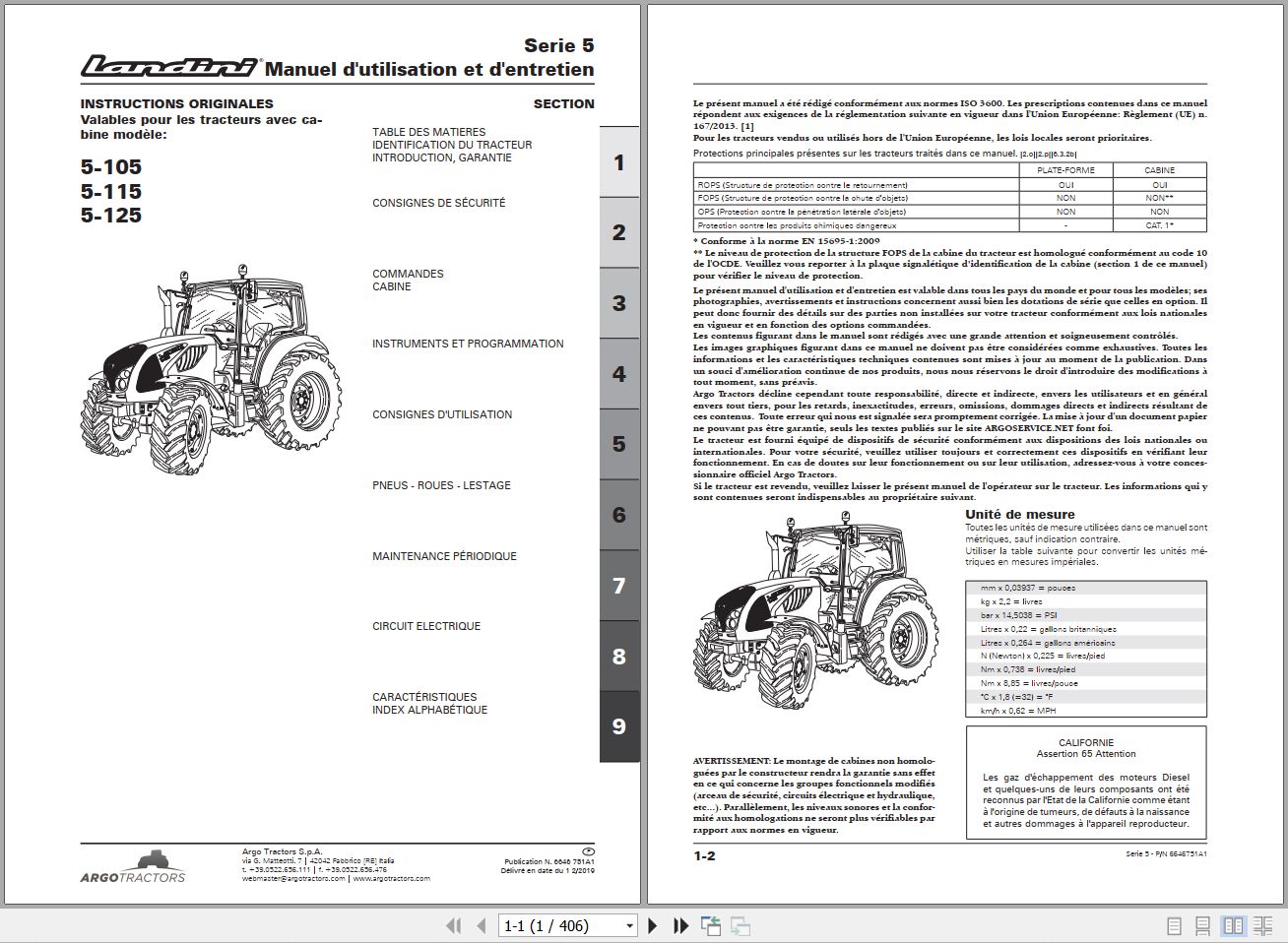The height and width of the screenshot is (943, 1288).
Task: Click tractor model 5-105
Action: 111,167
